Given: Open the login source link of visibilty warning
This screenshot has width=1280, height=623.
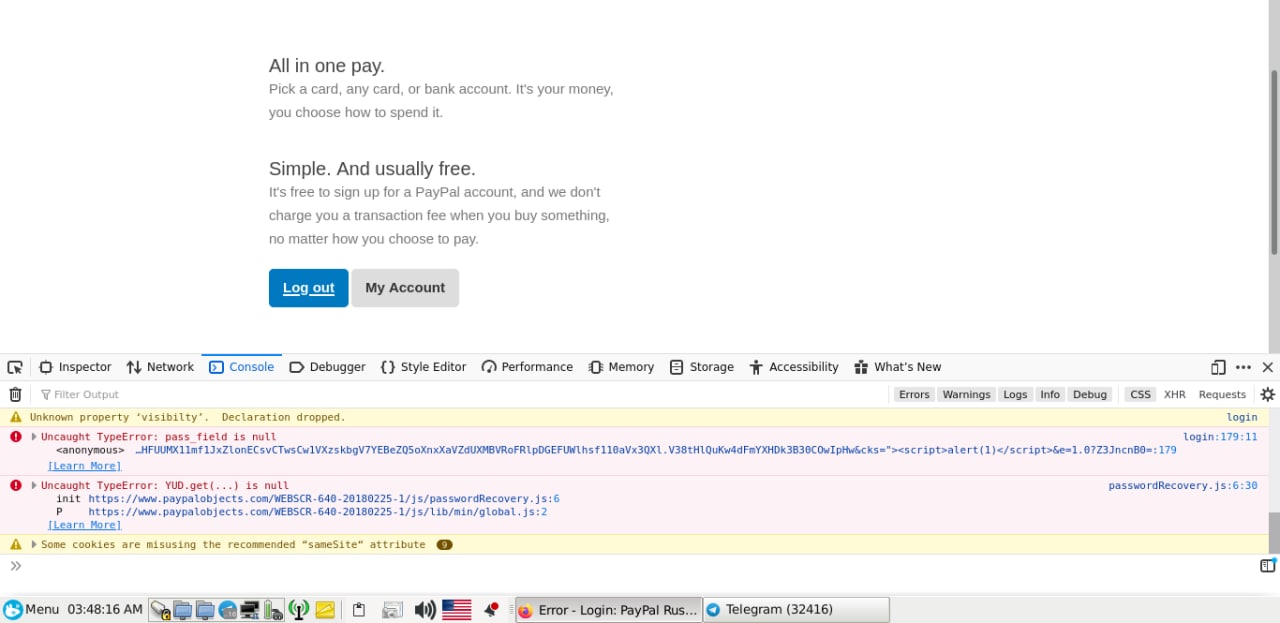Looking at the screenshot, I should coord(1242,417).
